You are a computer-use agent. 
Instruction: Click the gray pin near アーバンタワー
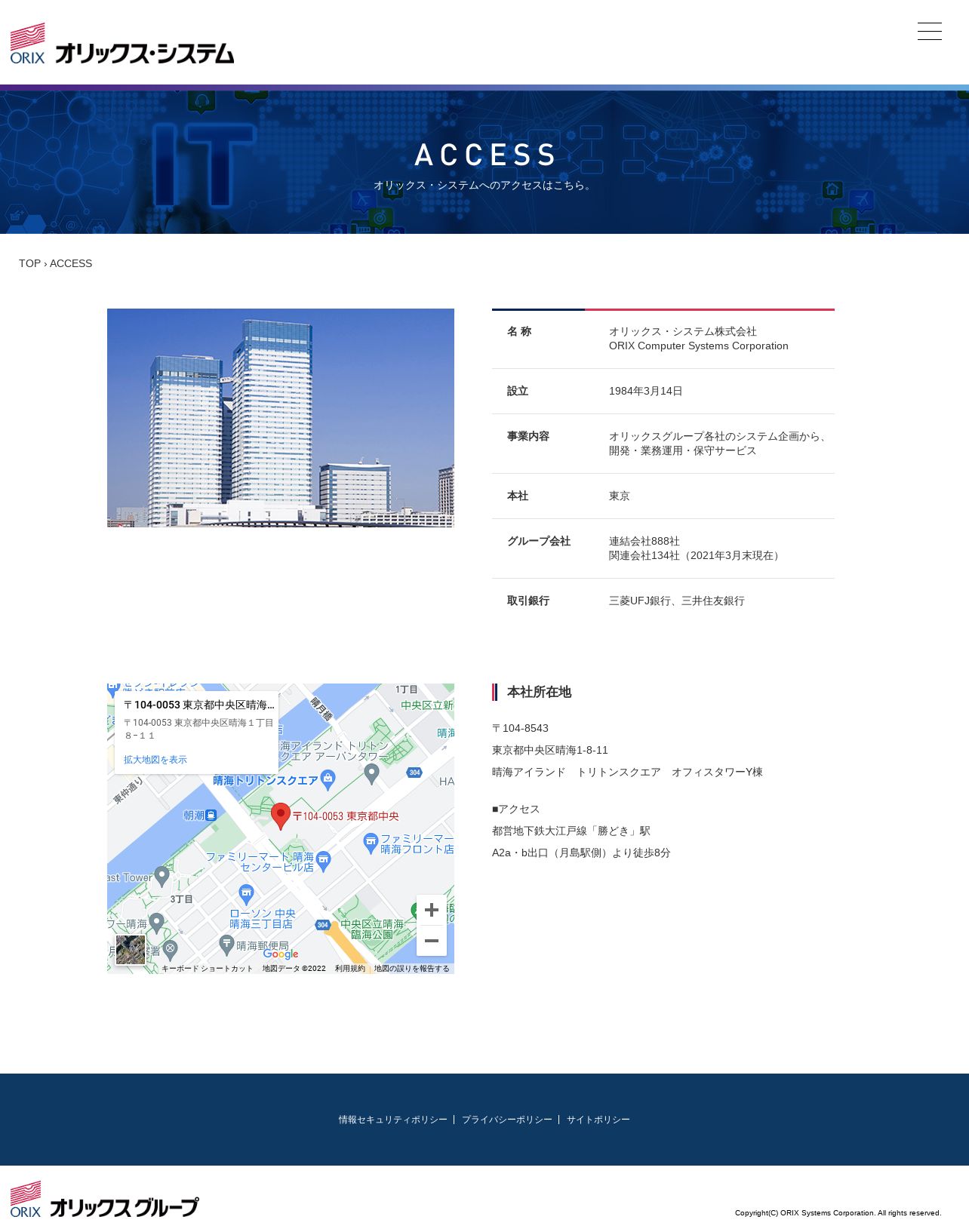click(x=371, y=773)
